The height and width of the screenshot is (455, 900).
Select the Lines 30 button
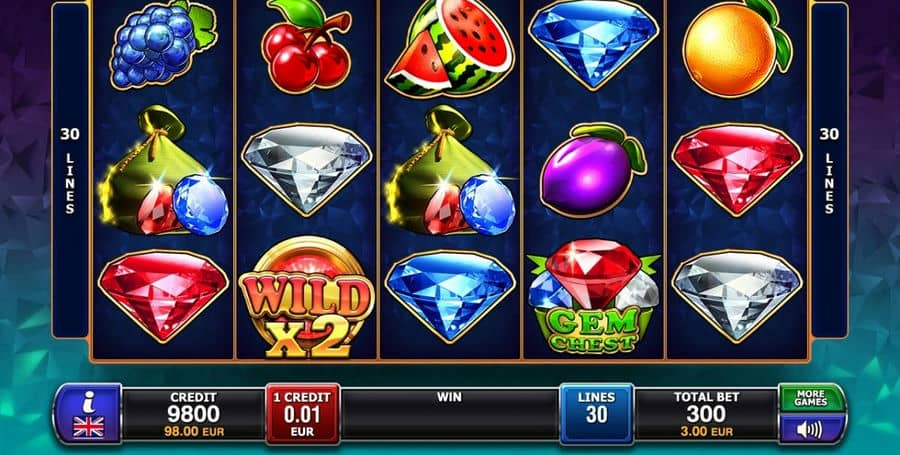click(x=596, y=414)
